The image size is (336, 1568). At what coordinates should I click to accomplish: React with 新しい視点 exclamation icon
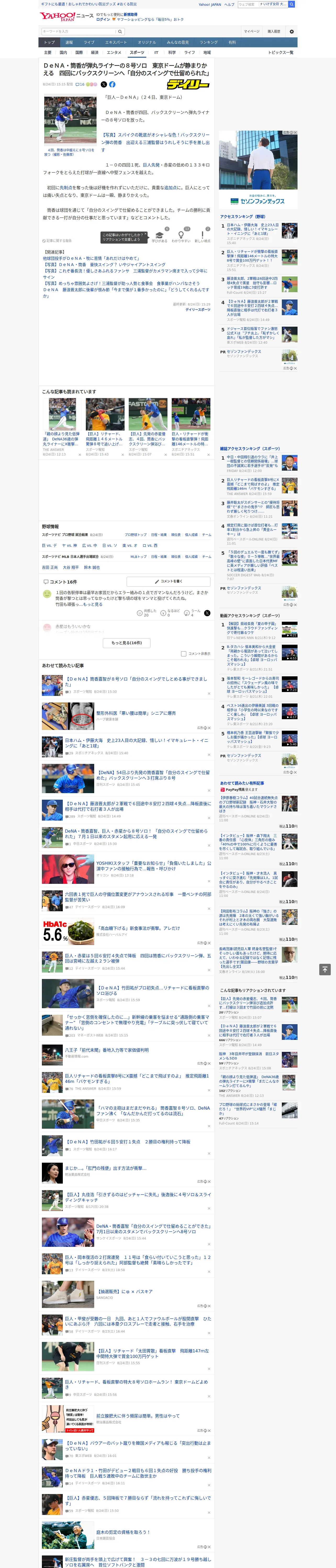(x=203, y=234)
